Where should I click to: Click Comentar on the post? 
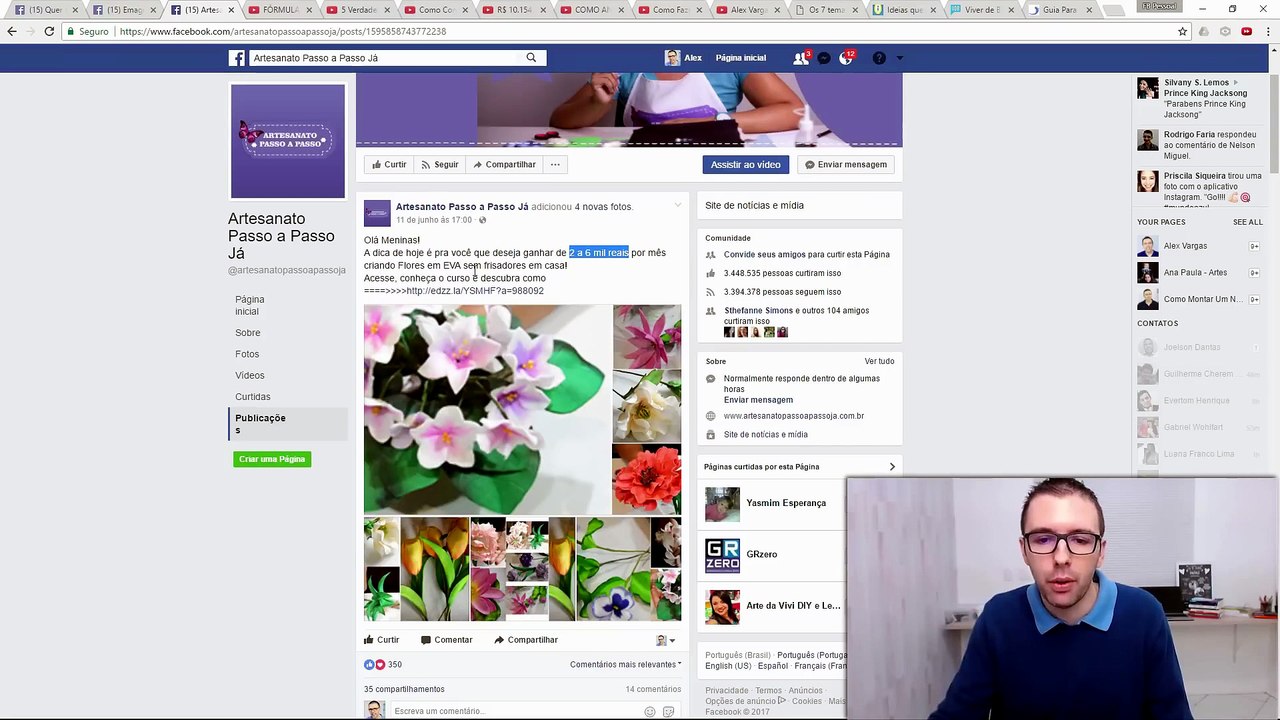[446, 640]
